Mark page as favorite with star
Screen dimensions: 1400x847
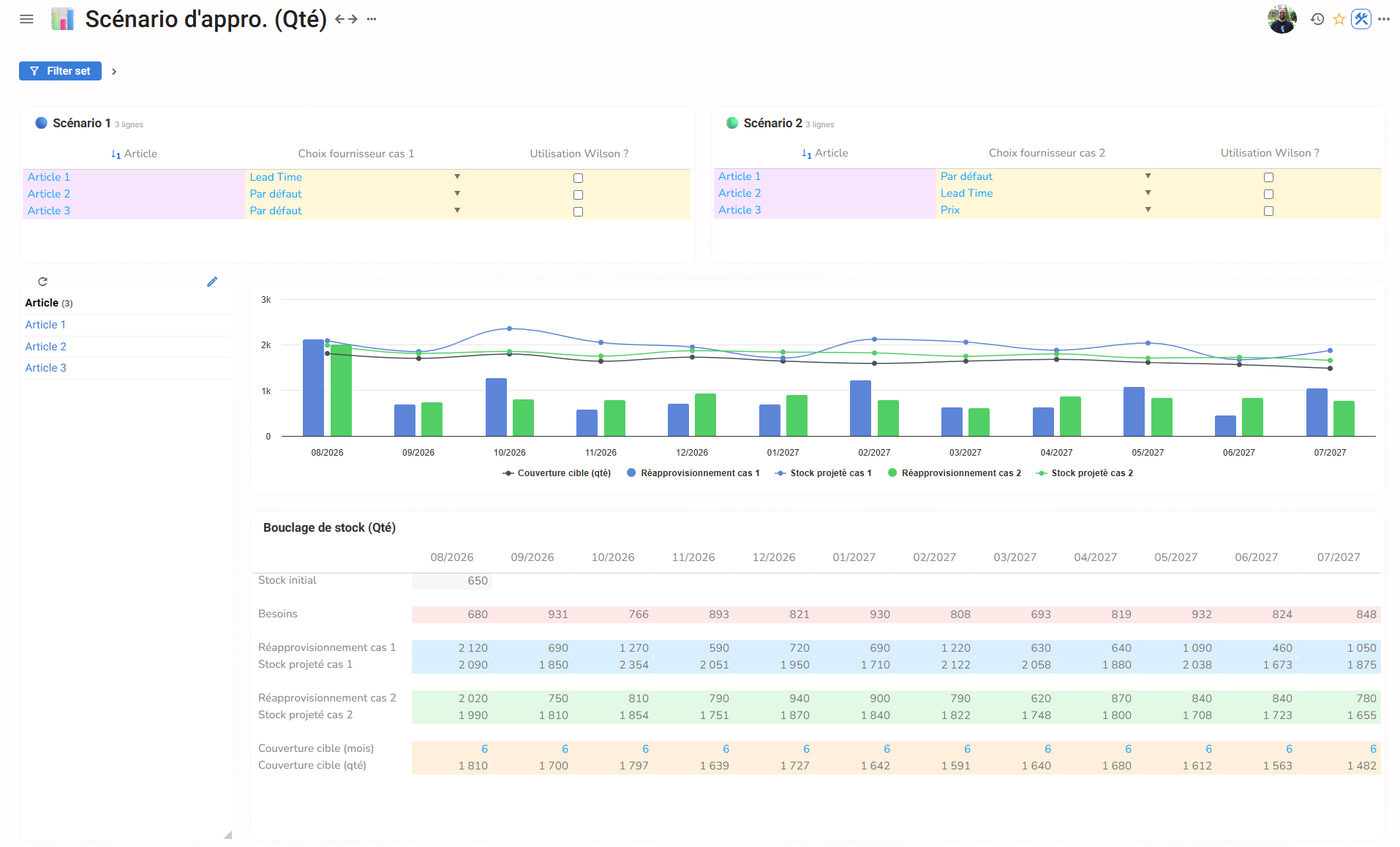pos(1339,19)
